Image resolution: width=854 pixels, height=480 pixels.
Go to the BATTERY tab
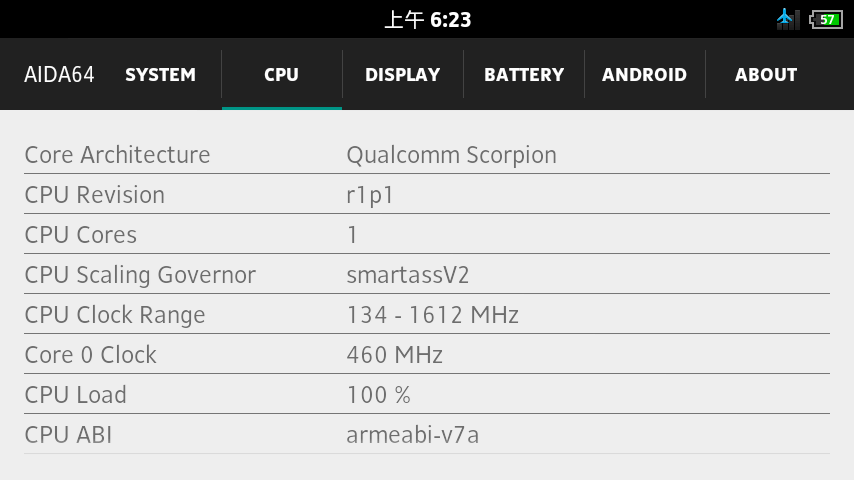pos(524,75)
